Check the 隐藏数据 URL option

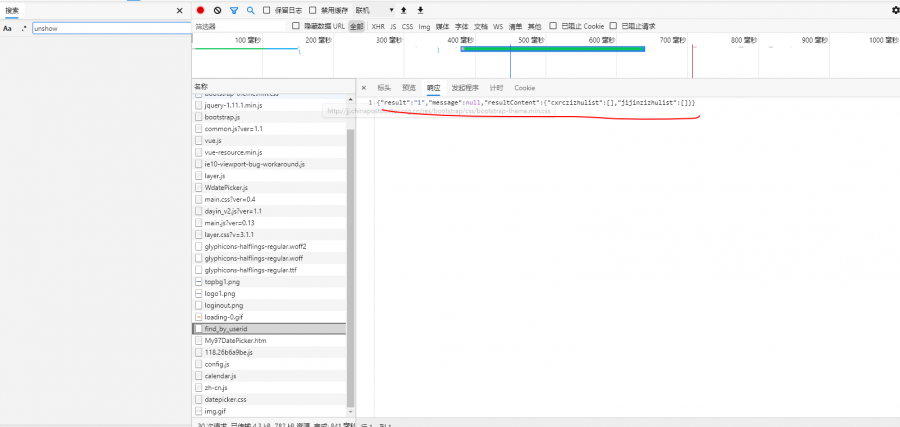coord(296,26)
